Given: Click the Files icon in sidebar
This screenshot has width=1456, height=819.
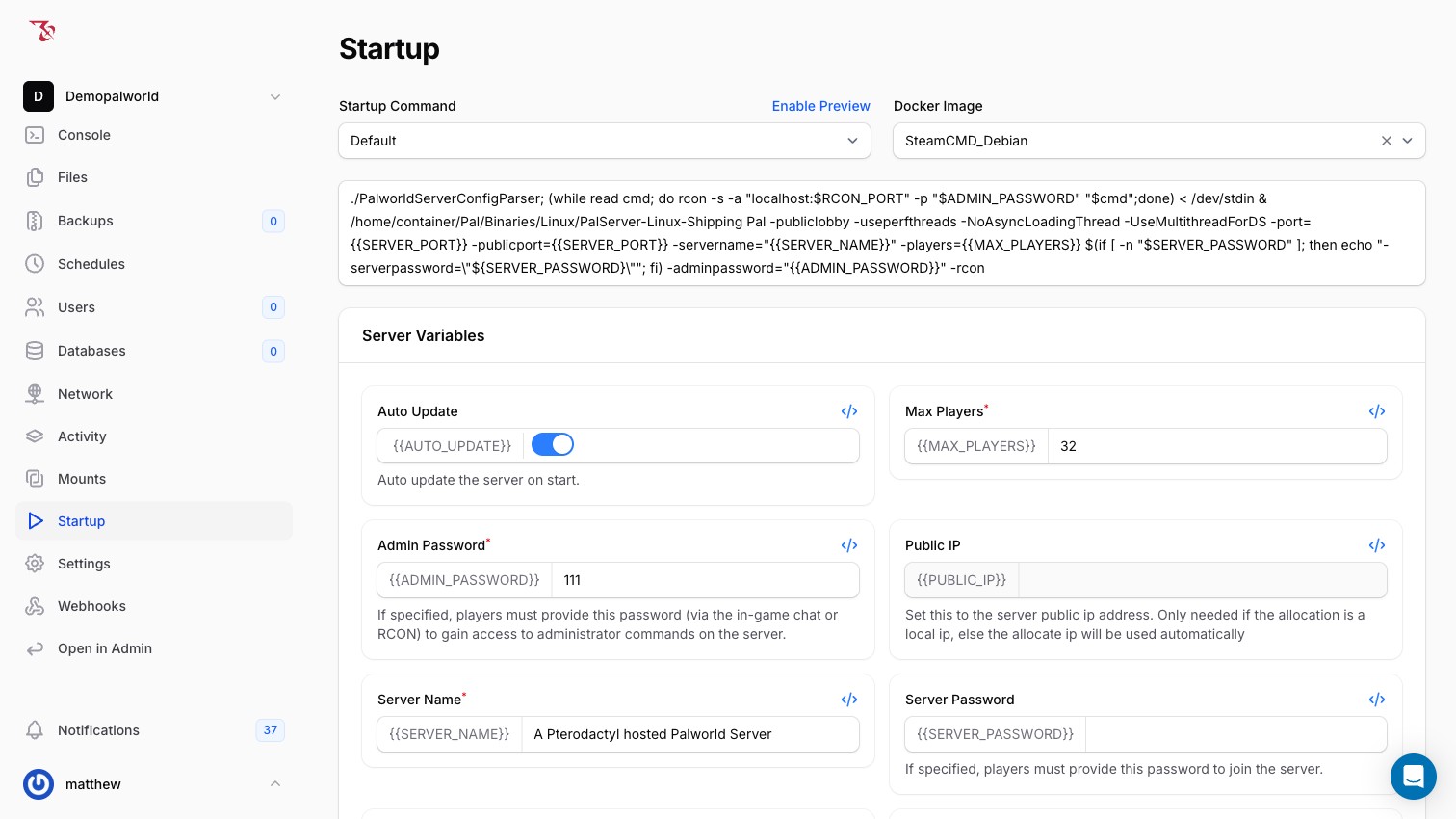Looking at the screenshot, I should [35, 177].
